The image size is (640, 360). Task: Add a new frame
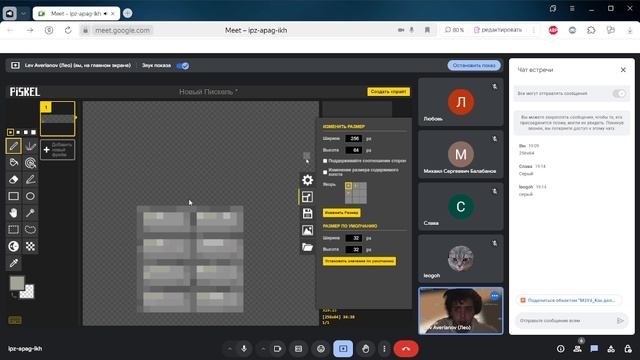point(58,150)
